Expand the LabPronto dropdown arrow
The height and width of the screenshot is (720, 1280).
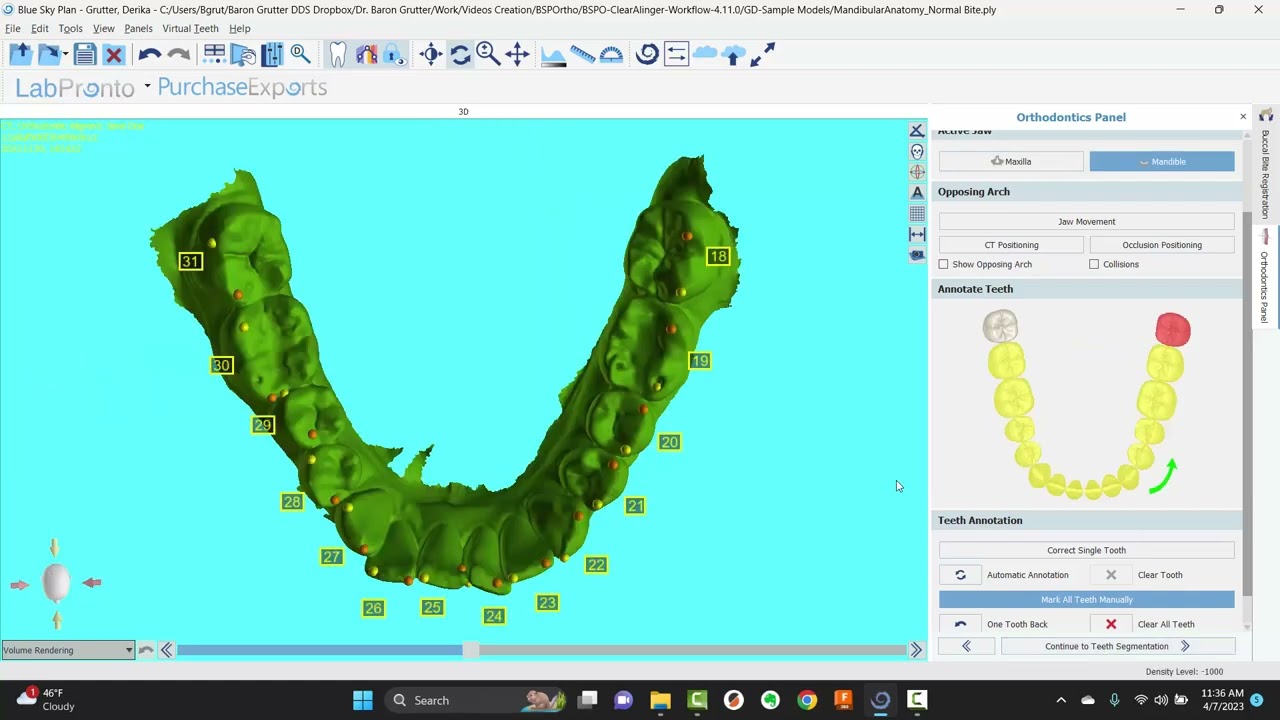tap(147, 86)
